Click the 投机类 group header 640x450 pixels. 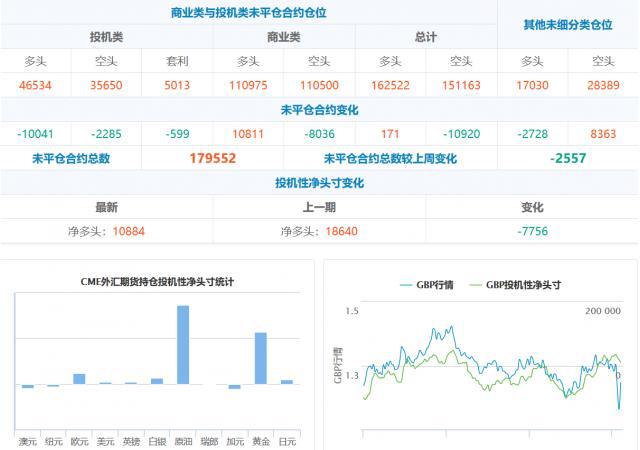point(107,37)
